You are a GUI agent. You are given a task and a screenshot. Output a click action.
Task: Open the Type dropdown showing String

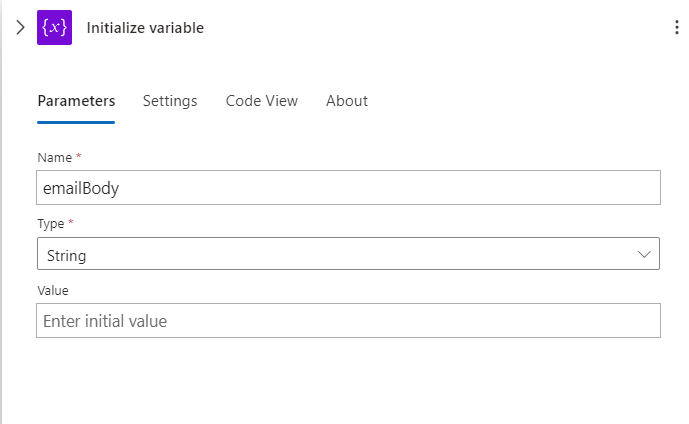point(340,254)
